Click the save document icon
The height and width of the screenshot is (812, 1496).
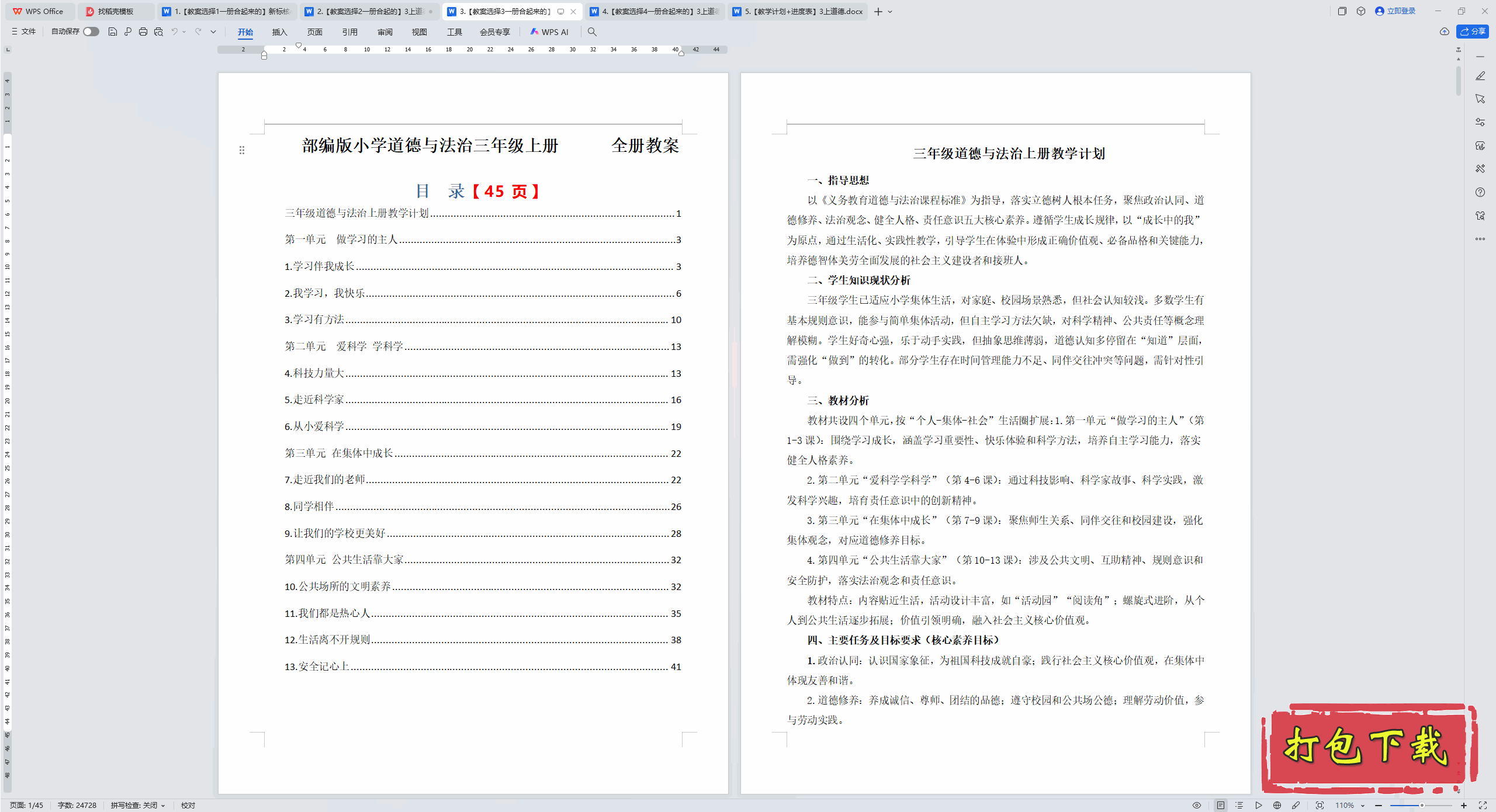[x=113, y=32]
